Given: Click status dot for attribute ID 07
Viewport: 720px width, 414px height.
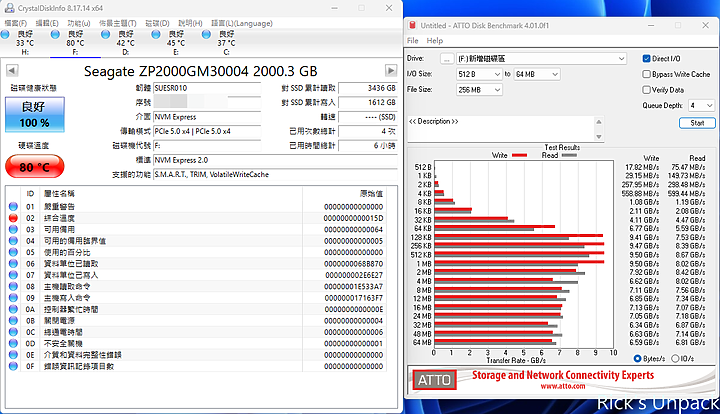Looking at the screenshot, I should click(13, 275).
